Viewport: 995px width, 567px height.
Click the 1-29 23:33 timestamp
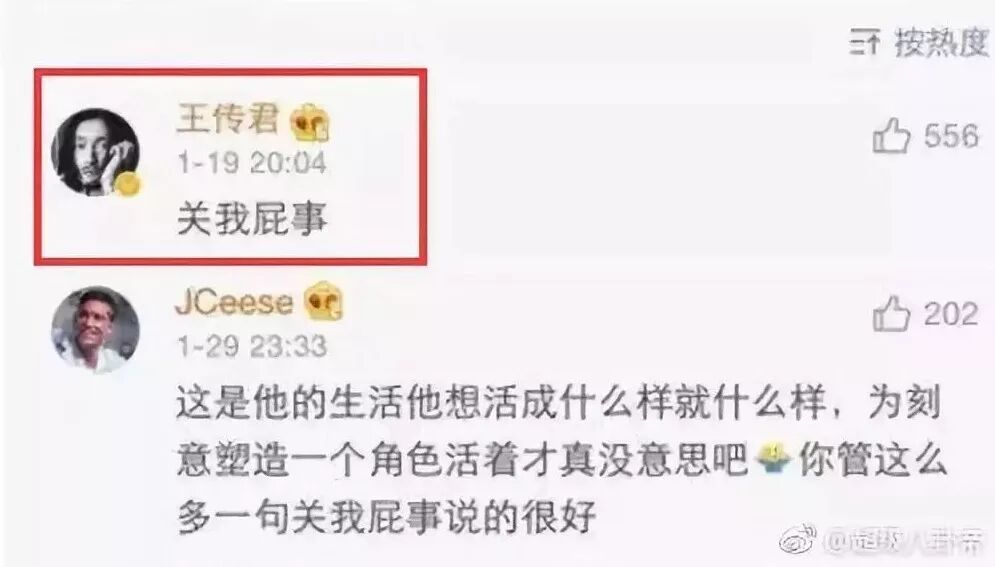point(252,346)
